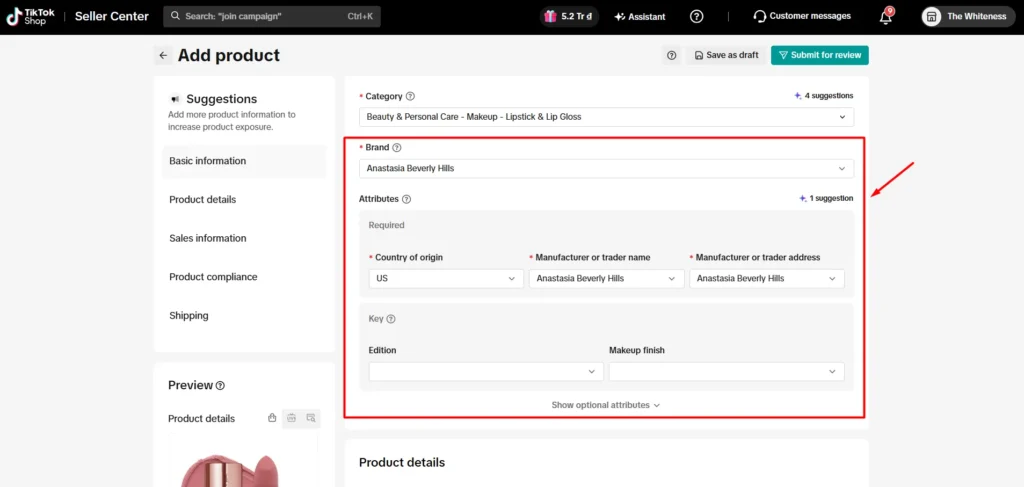This screenshot has width=1024, height=487.
Task: Open Manufacturer or trader address dropdown
Action: (x=767, y=279)
